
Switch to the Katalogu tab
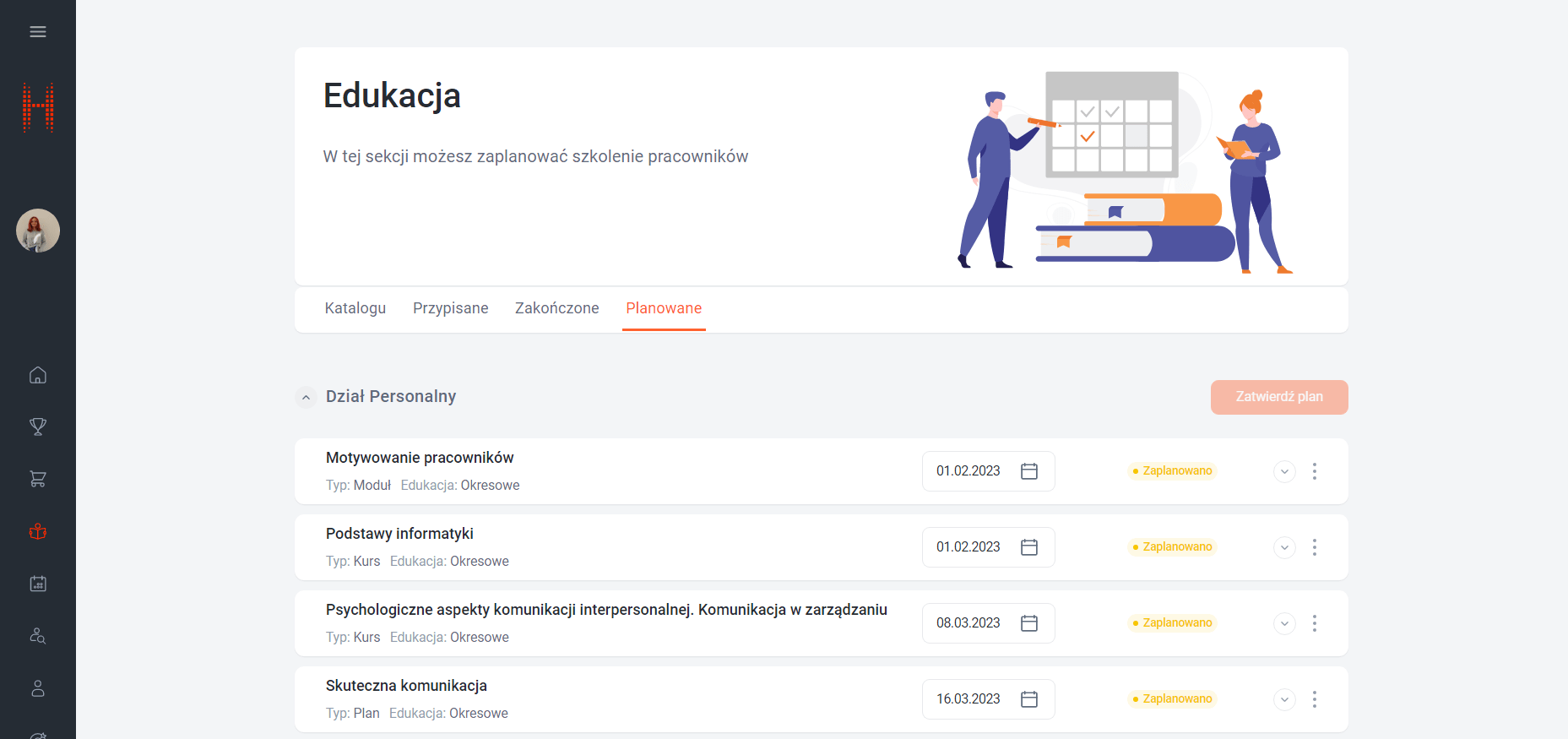(355, 308)
